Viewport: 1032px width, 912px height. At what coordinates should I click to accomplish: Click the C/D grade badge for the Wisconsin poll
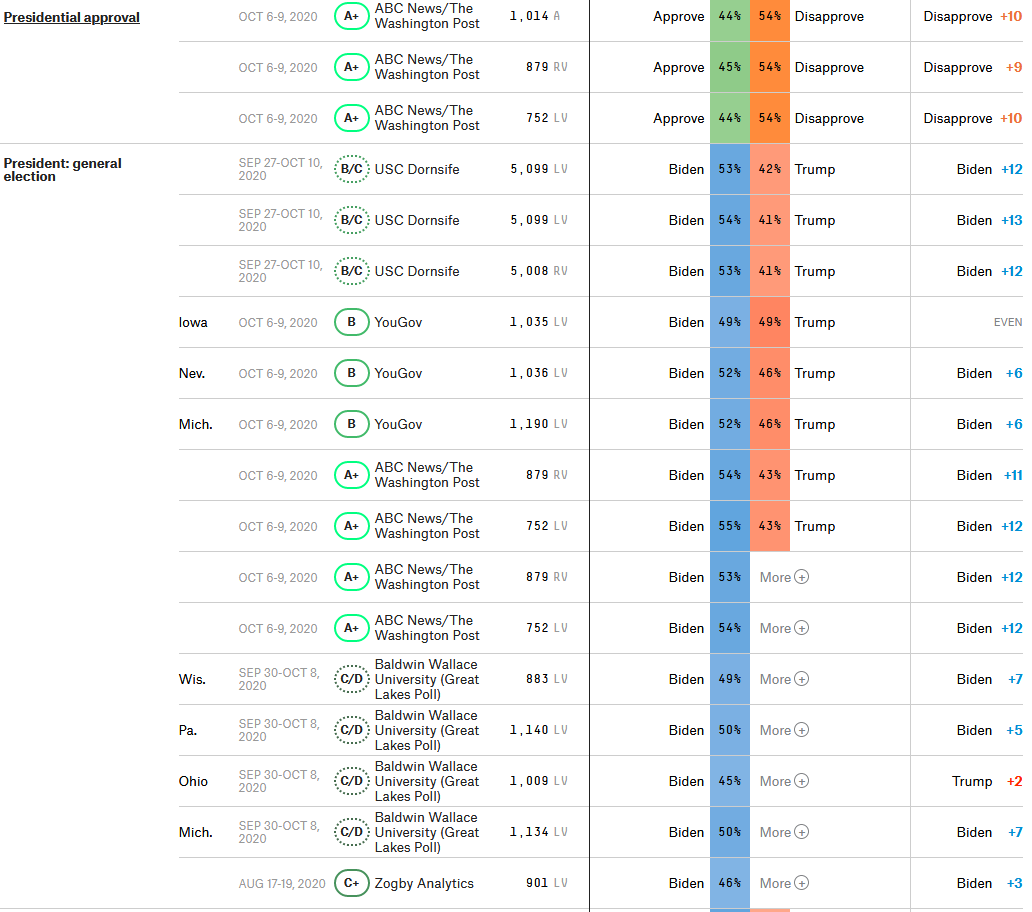tap(351, 679)
